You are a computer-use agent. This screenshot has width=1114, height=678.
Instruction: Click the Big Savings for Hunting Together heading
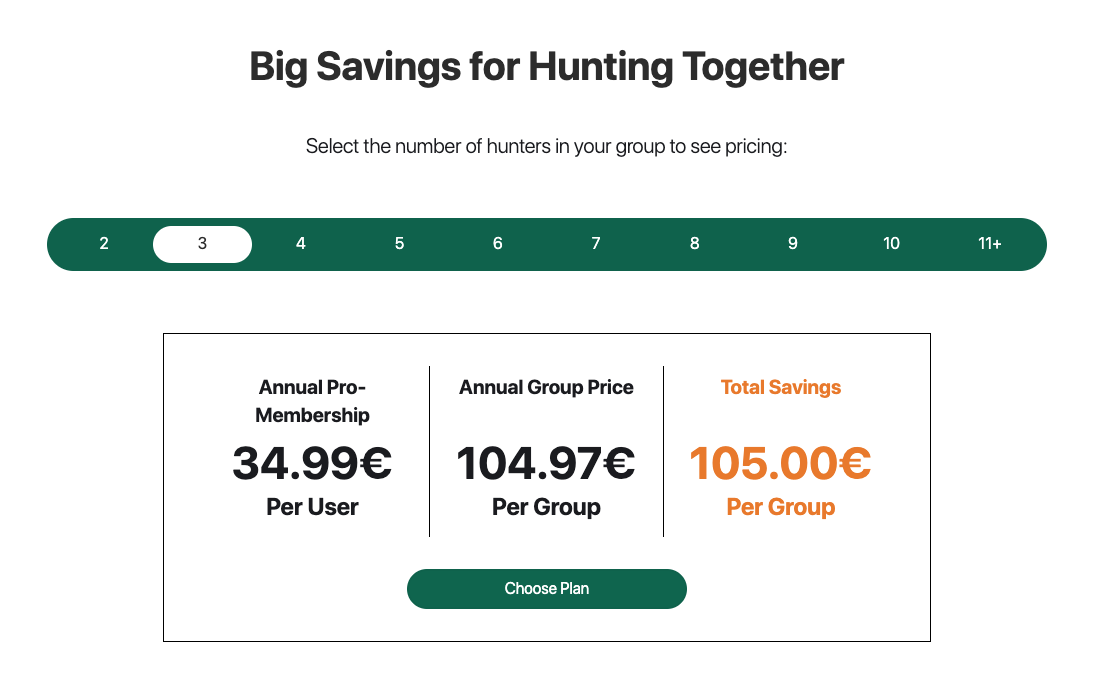(546, 67)
